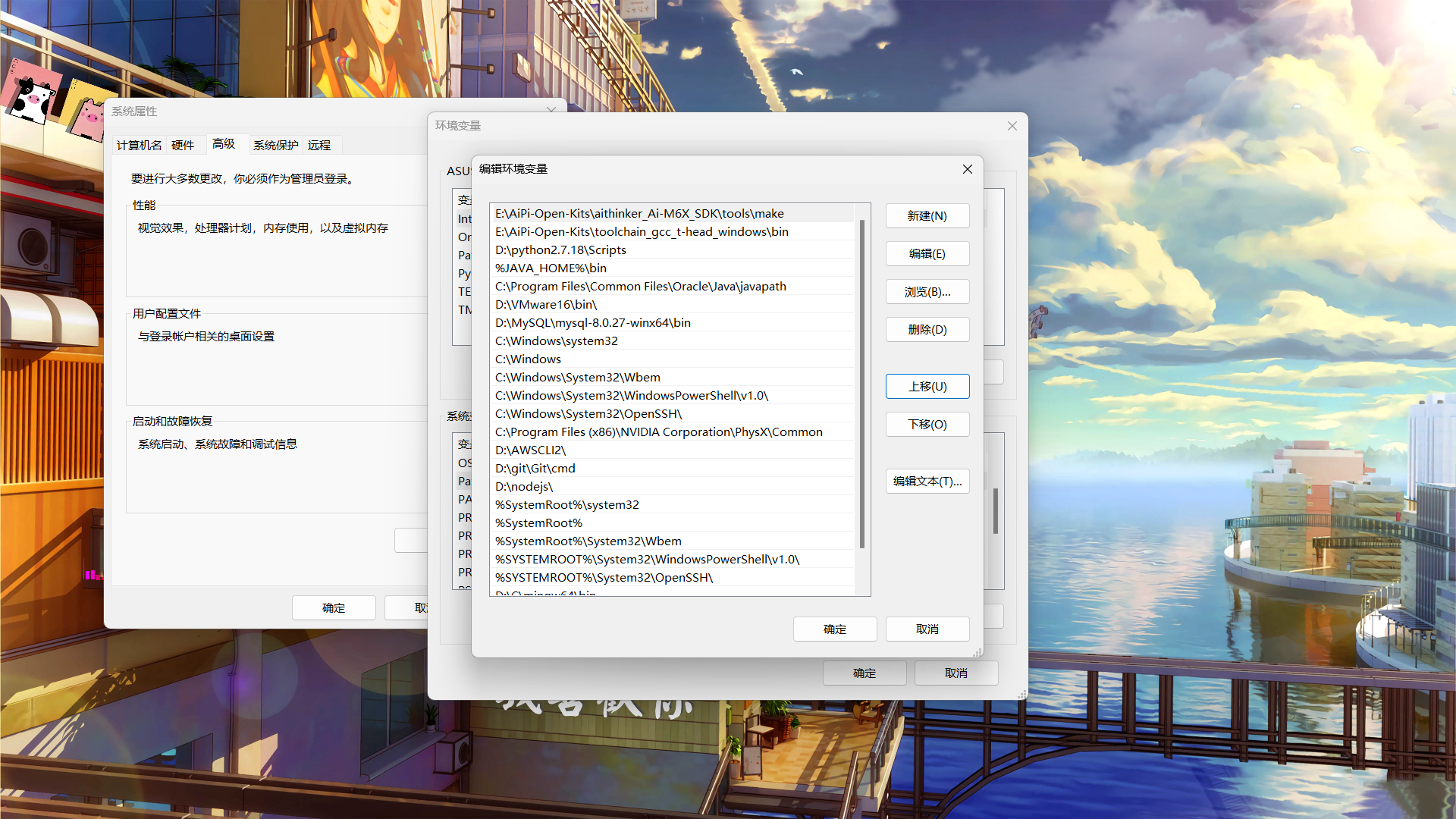Confirm with 确定 in 编辑环境变量 dialog
This screenshot has width=1456, height=819.
(835, 629)
